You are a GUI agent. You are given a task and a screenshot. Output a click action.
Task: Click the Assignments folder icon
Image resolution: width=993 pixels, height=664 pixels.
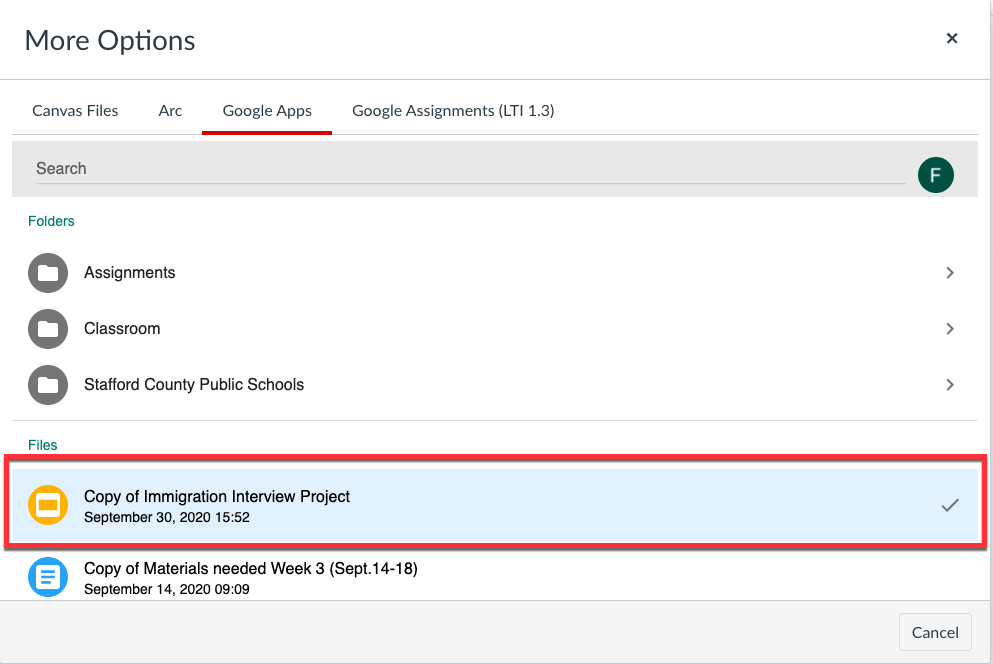(x=47, y=273)
